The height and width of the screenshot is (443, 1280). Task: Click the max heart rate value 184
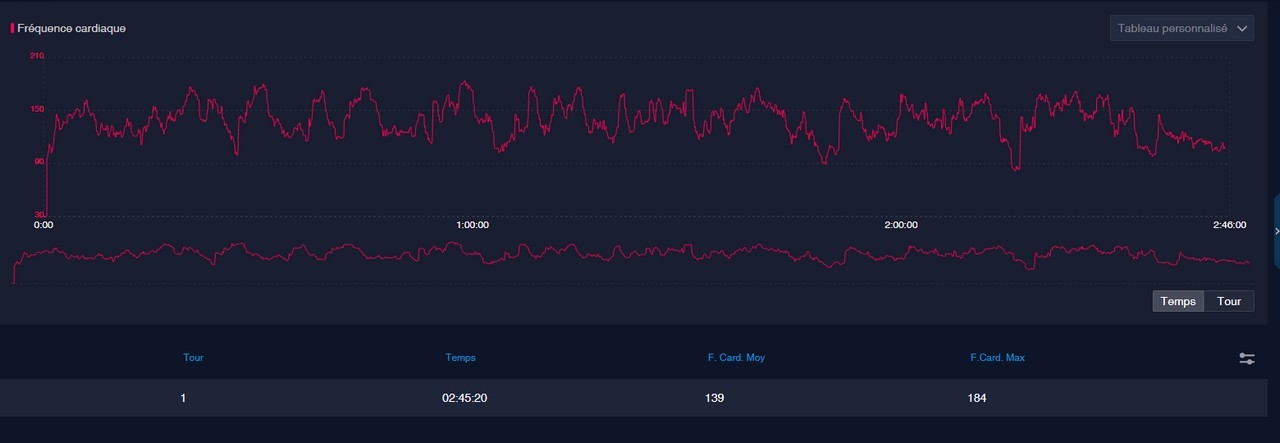tap(976, 398)
